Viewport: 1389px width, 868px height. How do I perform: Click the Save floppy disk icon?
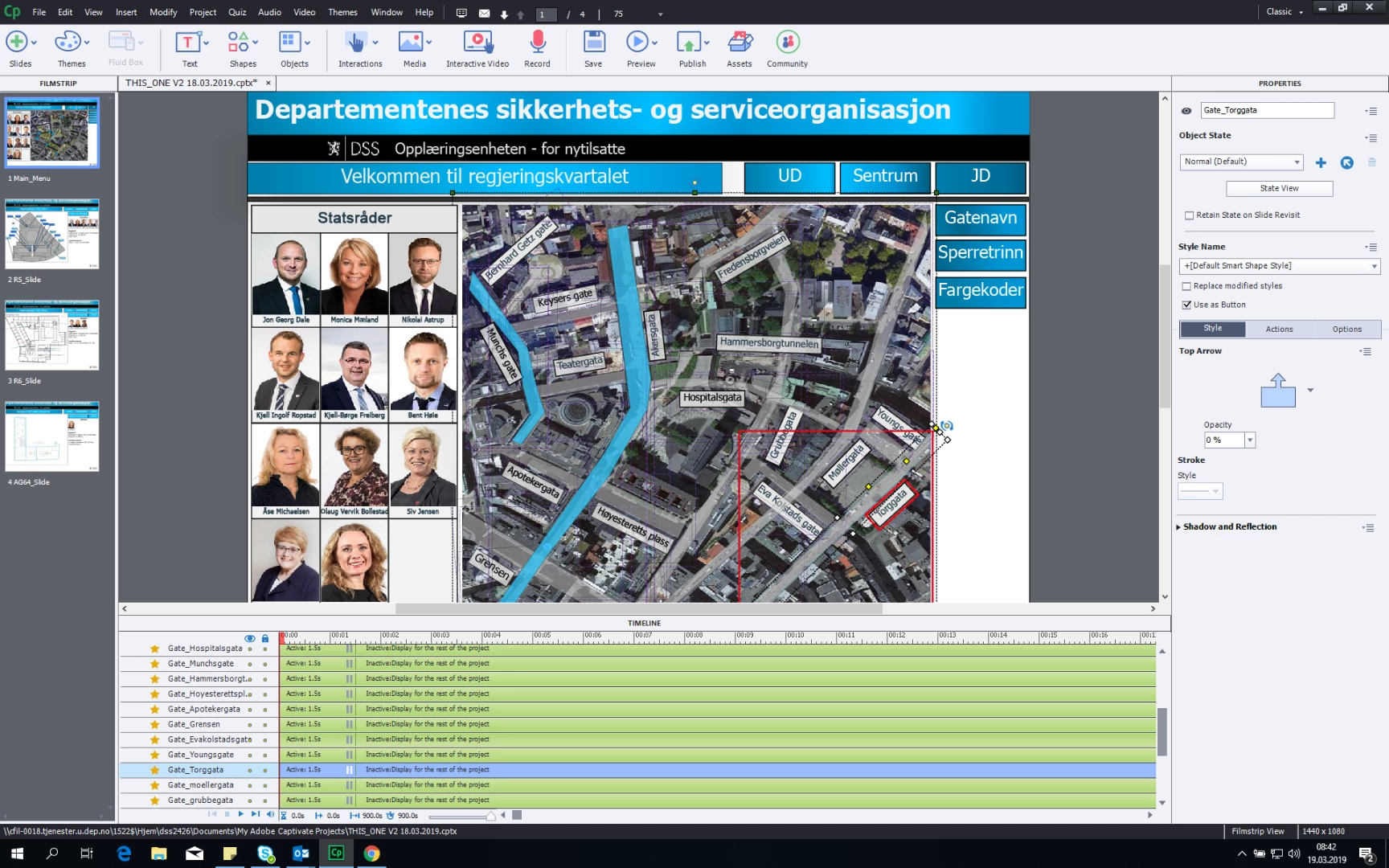(x=593, y=42)
